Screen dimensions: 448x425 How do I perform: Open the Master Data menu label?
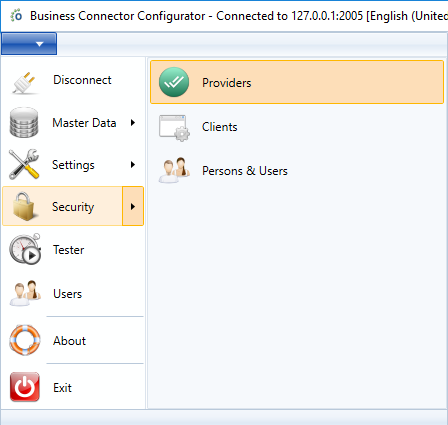(84, 123)
